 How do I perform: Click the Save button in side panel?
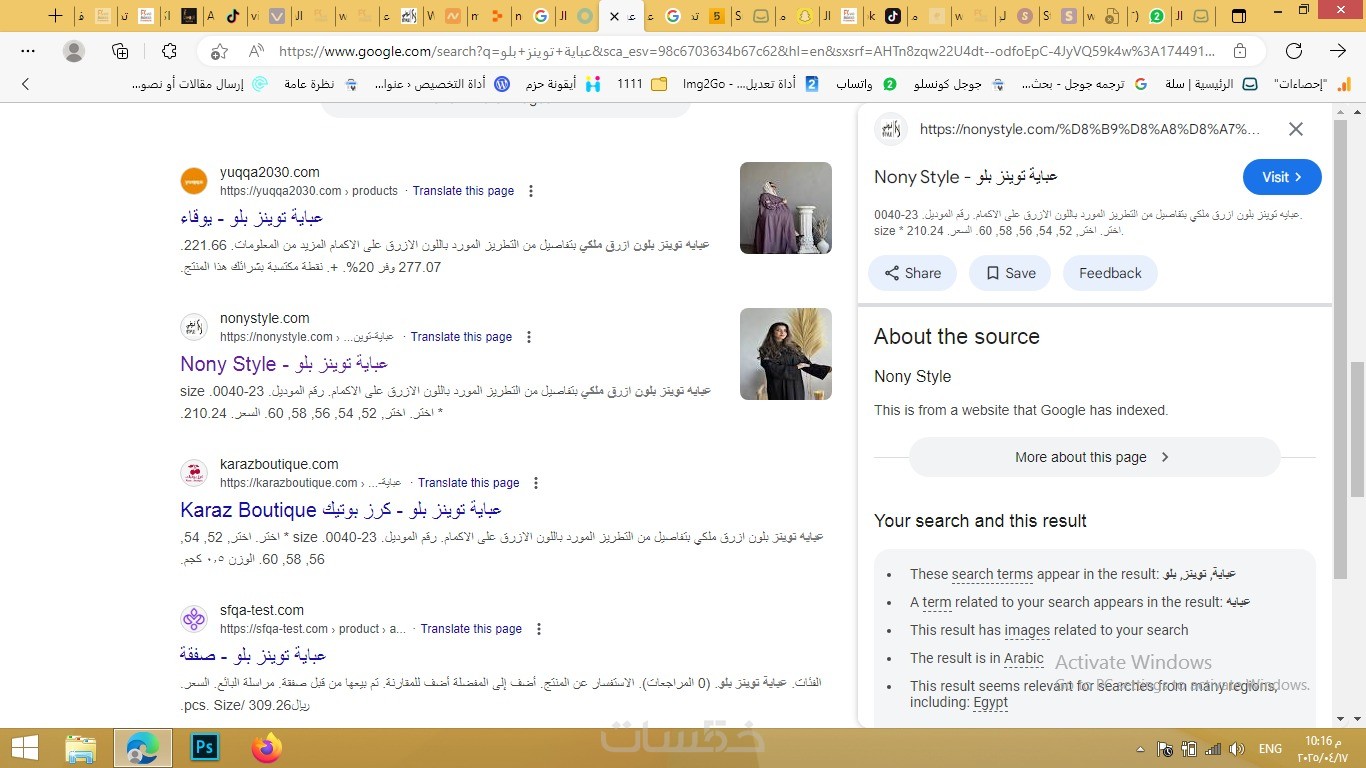pos(1010,273)
